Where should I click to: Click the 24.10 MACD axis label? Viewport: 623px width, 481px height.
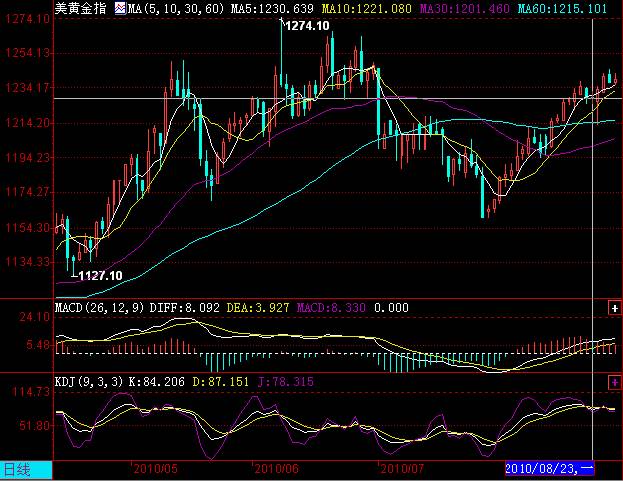click(35, 317)
